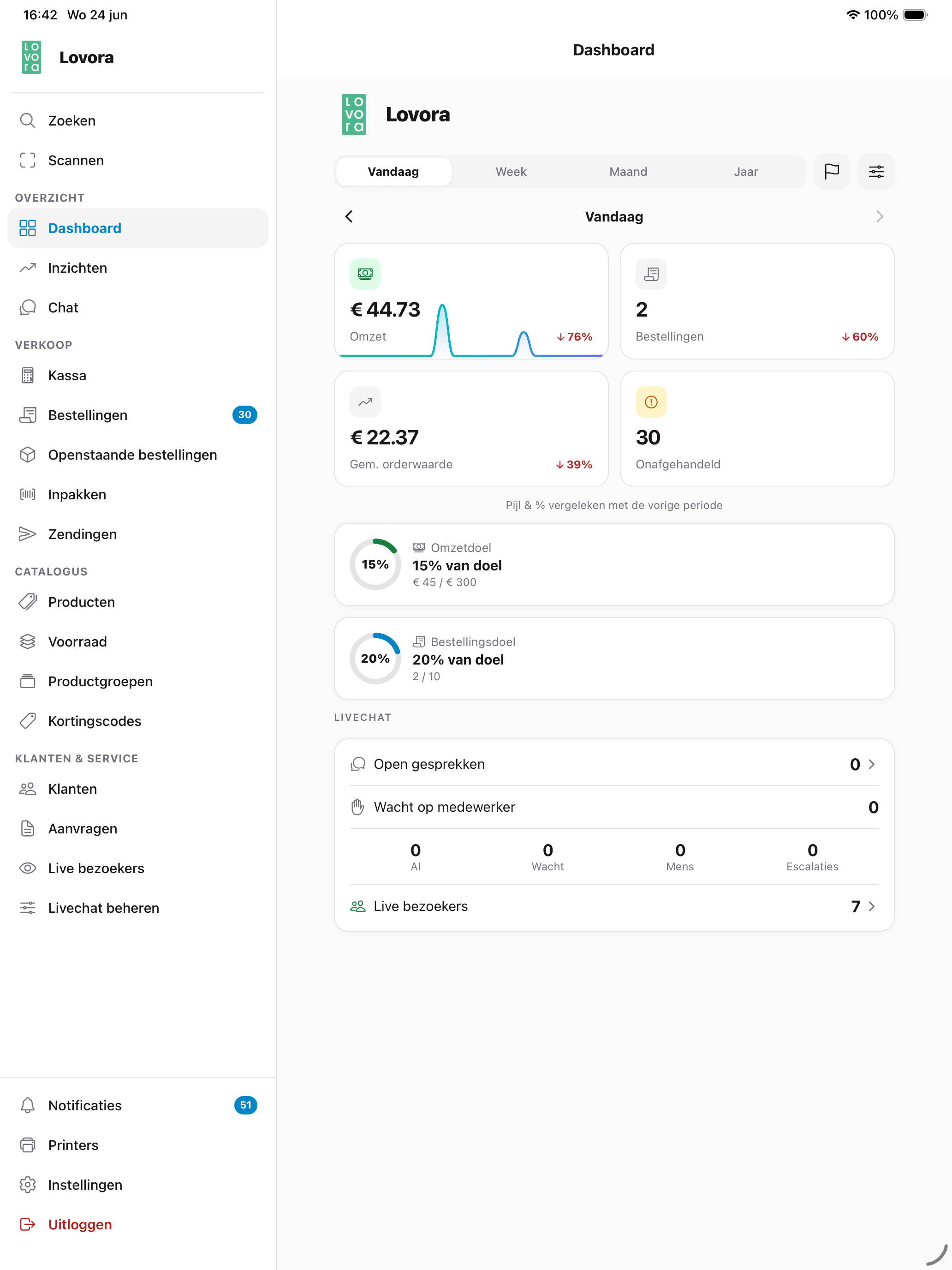Click the Uitloggen logout icon
The image size is (952, 1270).
point(28,1224)
